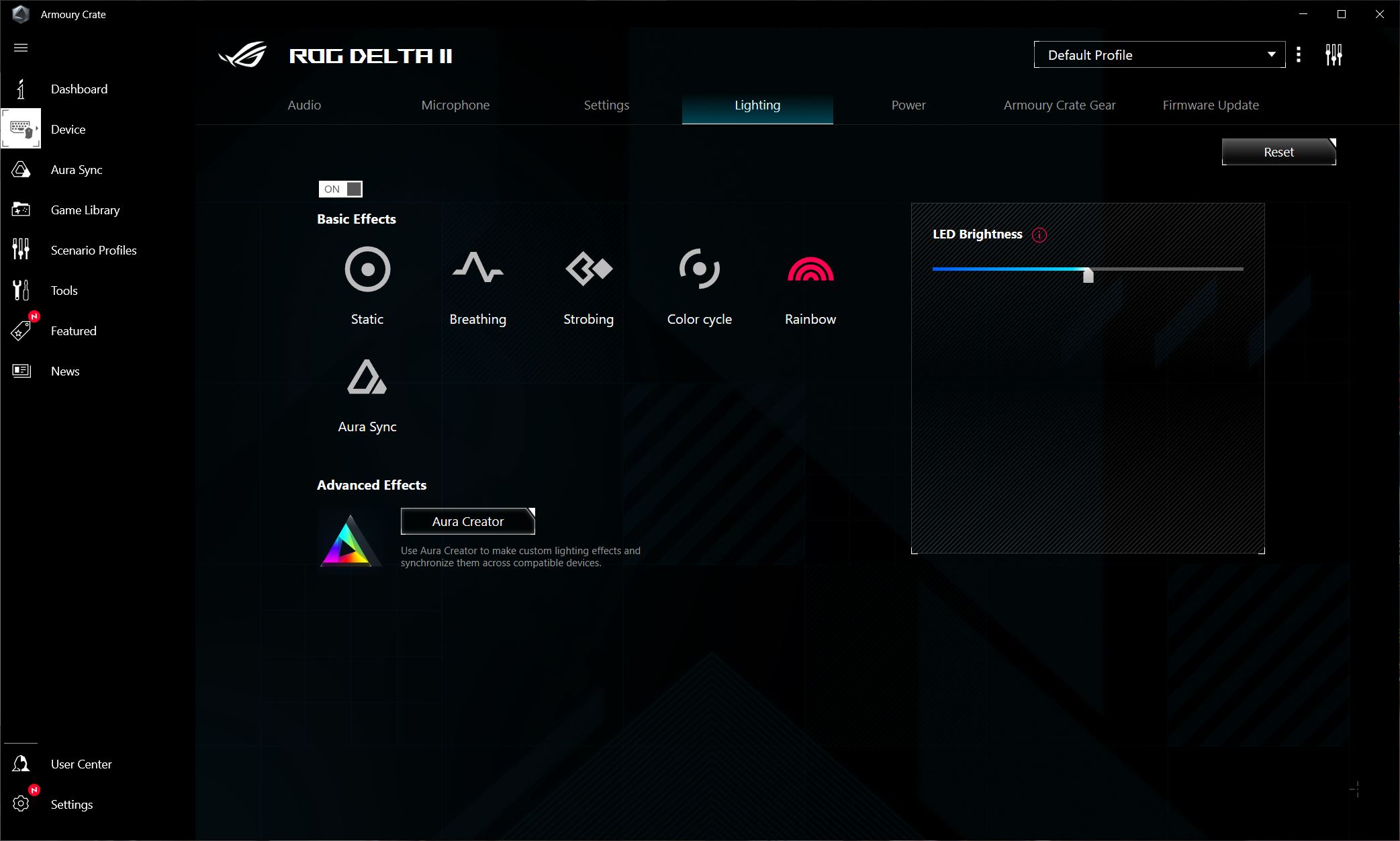Click the Color cycle effect label
1400x841 pixels.
[x=700, y=320]
